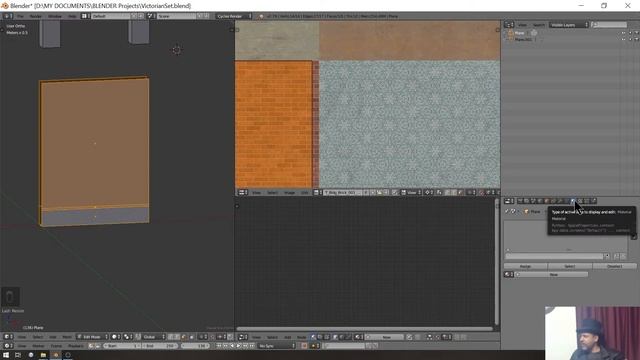Open the Modifiers properties tab icon
Image resolution: width=640 pixels, height=360 pixels.
(x=559, y=200)
